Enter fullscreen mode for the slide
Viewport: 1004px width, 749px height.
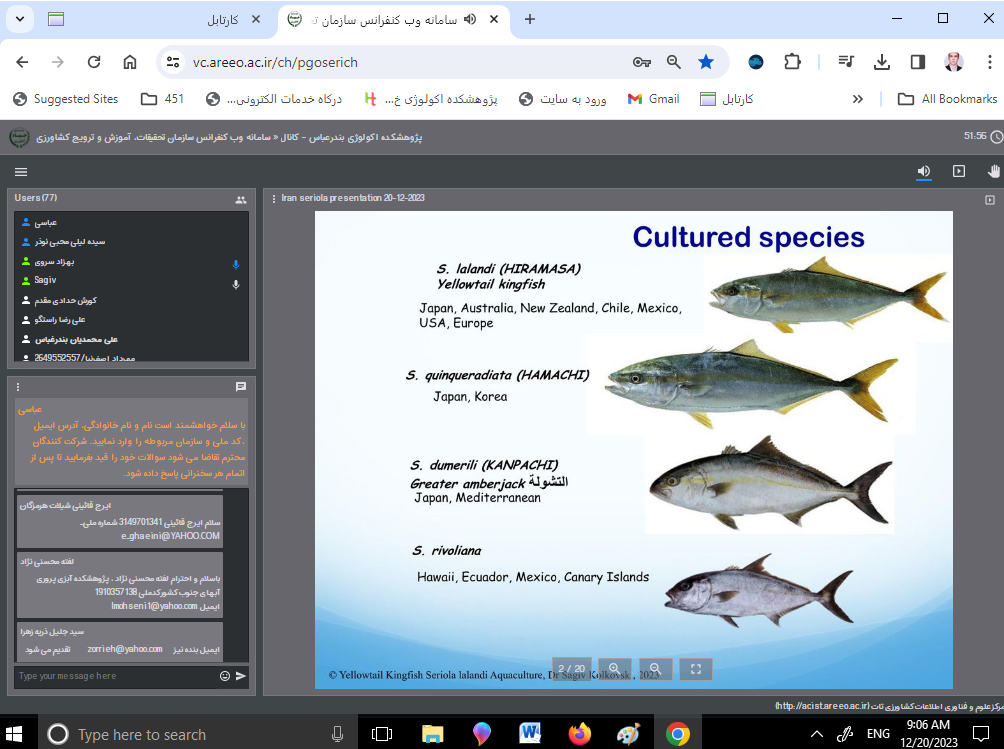click(696, 668)
